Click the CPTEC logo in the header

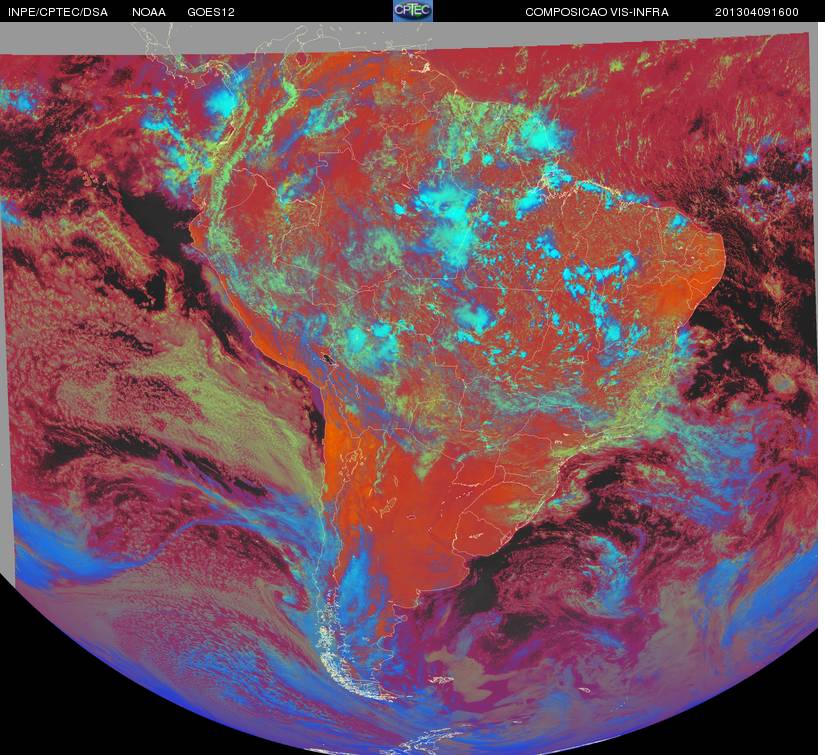[x=413, y=11]
